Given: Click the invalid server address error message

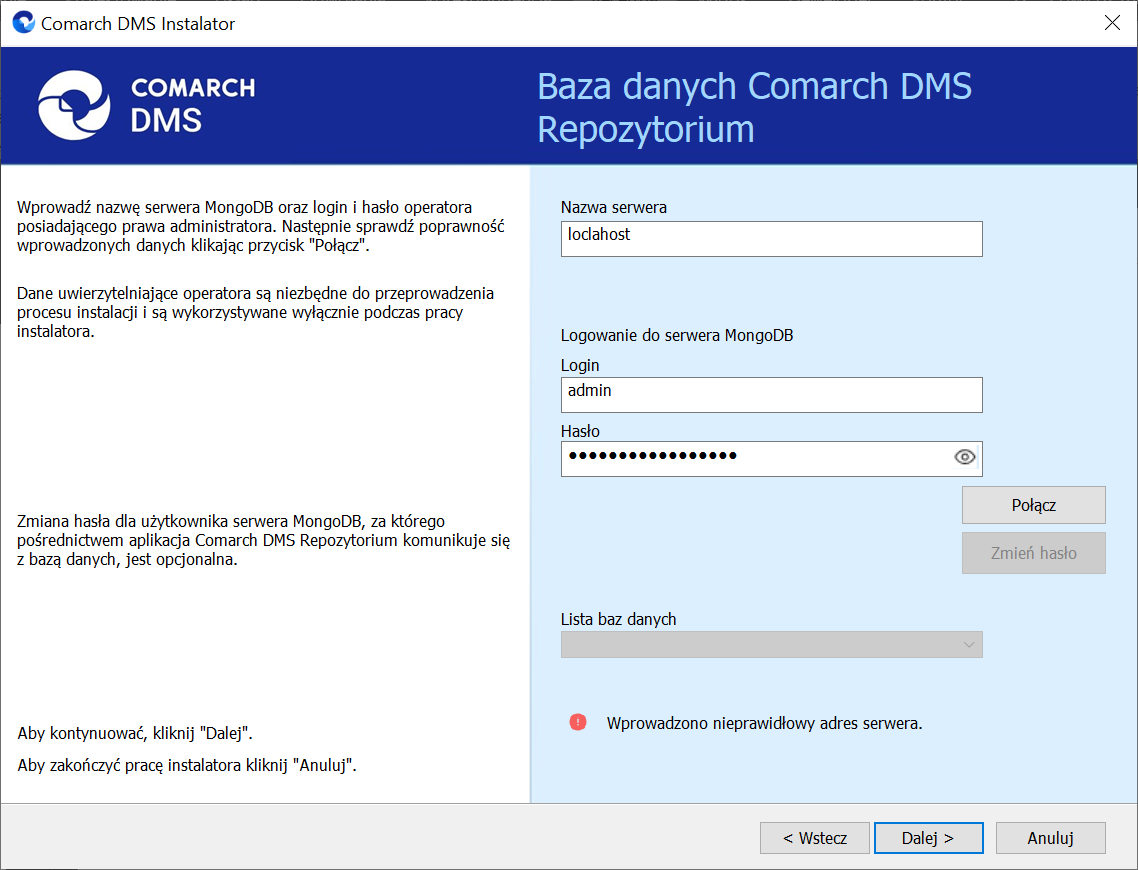Looking at the screenshot, I should pyautogui.click(x=764, y=723).
